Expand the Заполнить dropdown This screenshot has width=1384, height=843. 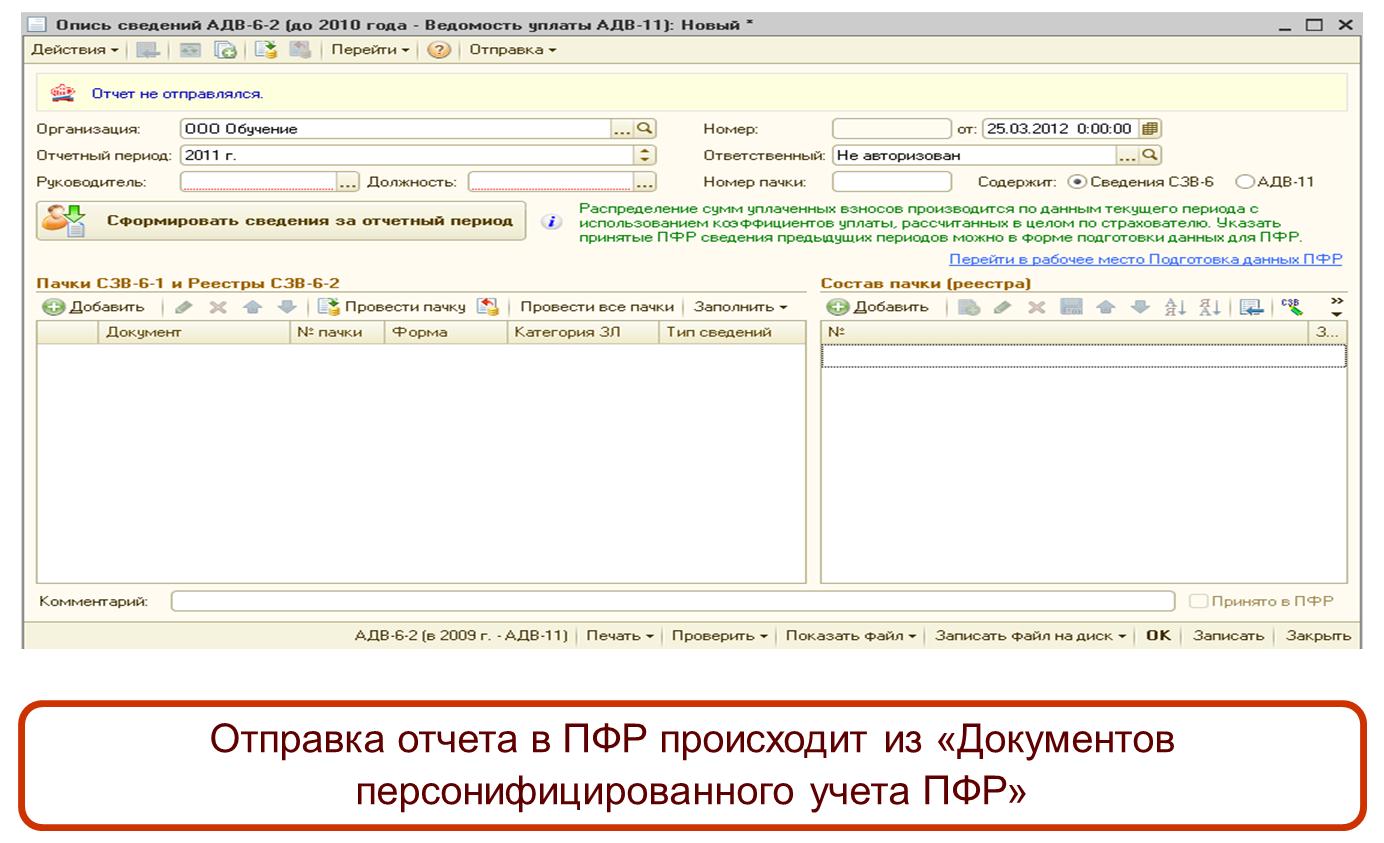pos(741,307)
